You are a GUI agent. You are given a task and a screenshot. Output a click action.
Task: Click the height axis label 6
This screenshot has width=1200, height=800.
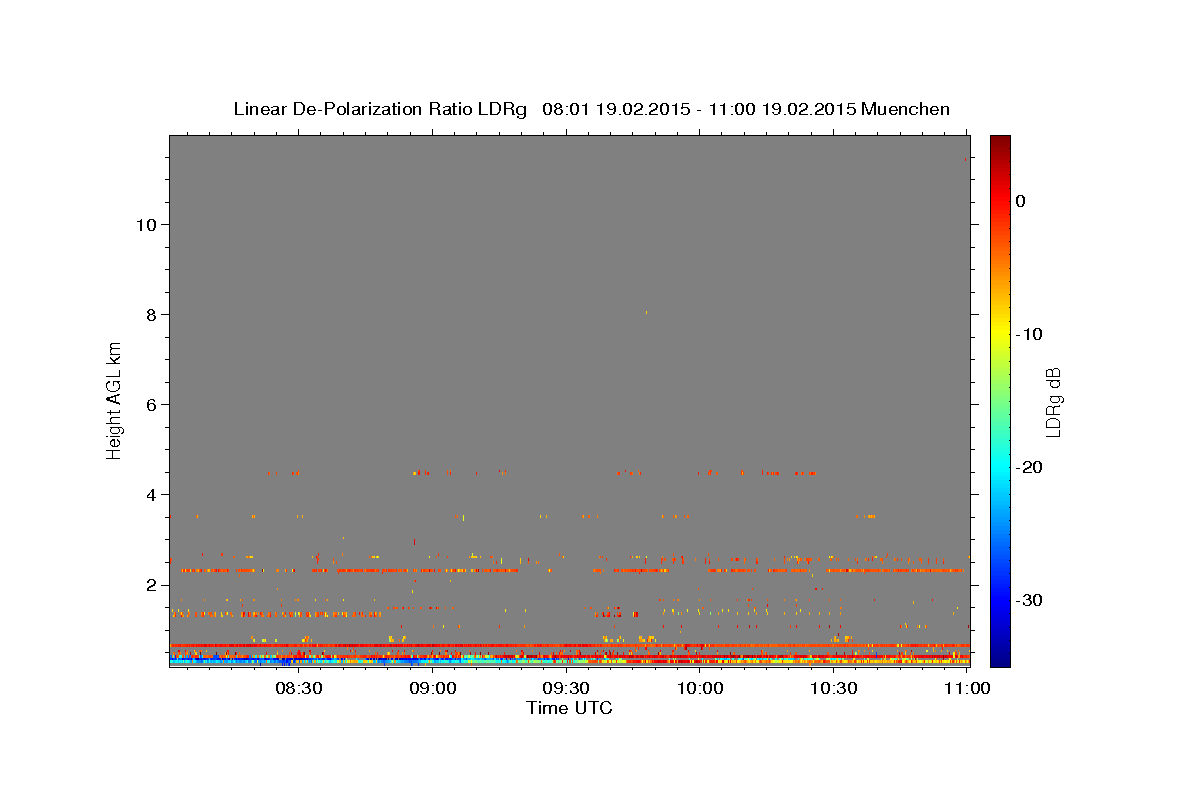tap(149, 404)
